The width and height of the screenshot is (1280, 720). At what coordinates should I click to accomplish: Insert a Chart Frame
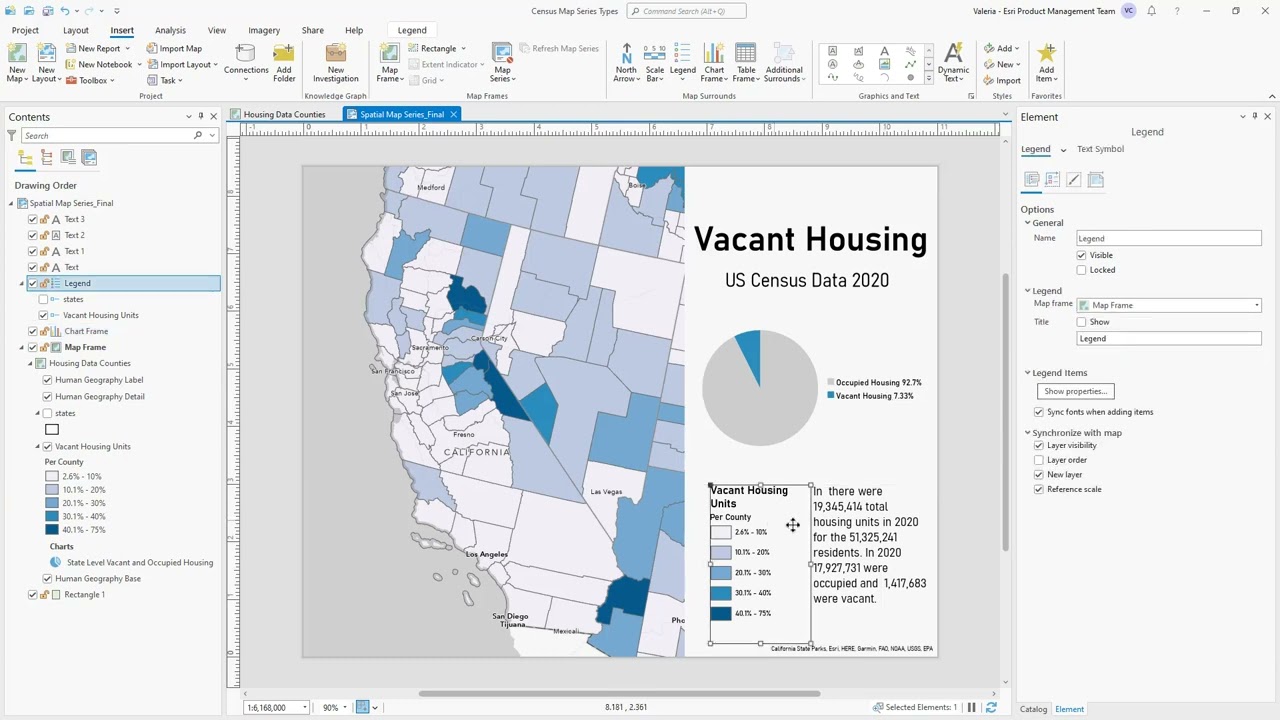(x=714, y=63)
